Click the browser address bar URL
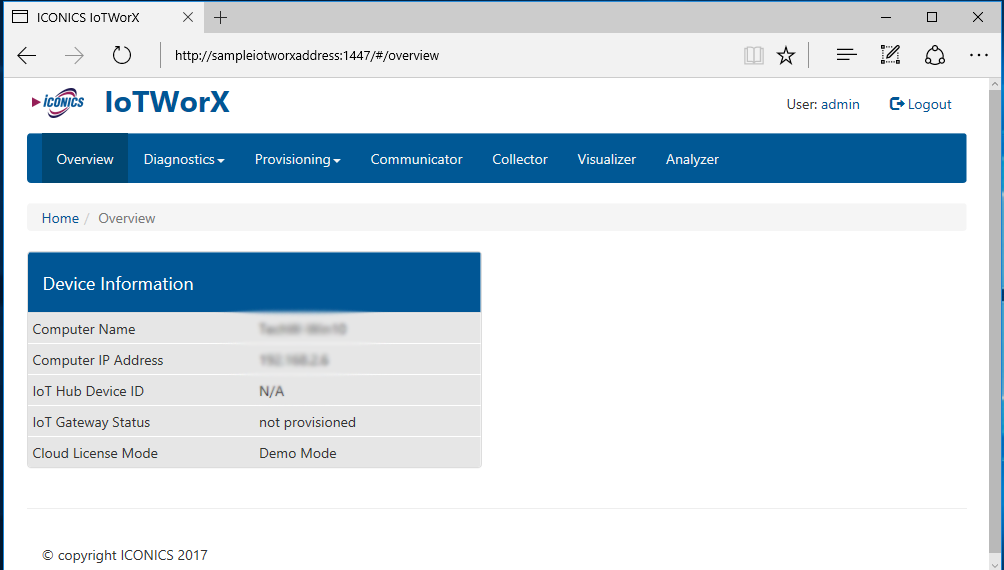The height and width of the screenshot is (570, 1004). pos(307,55)
